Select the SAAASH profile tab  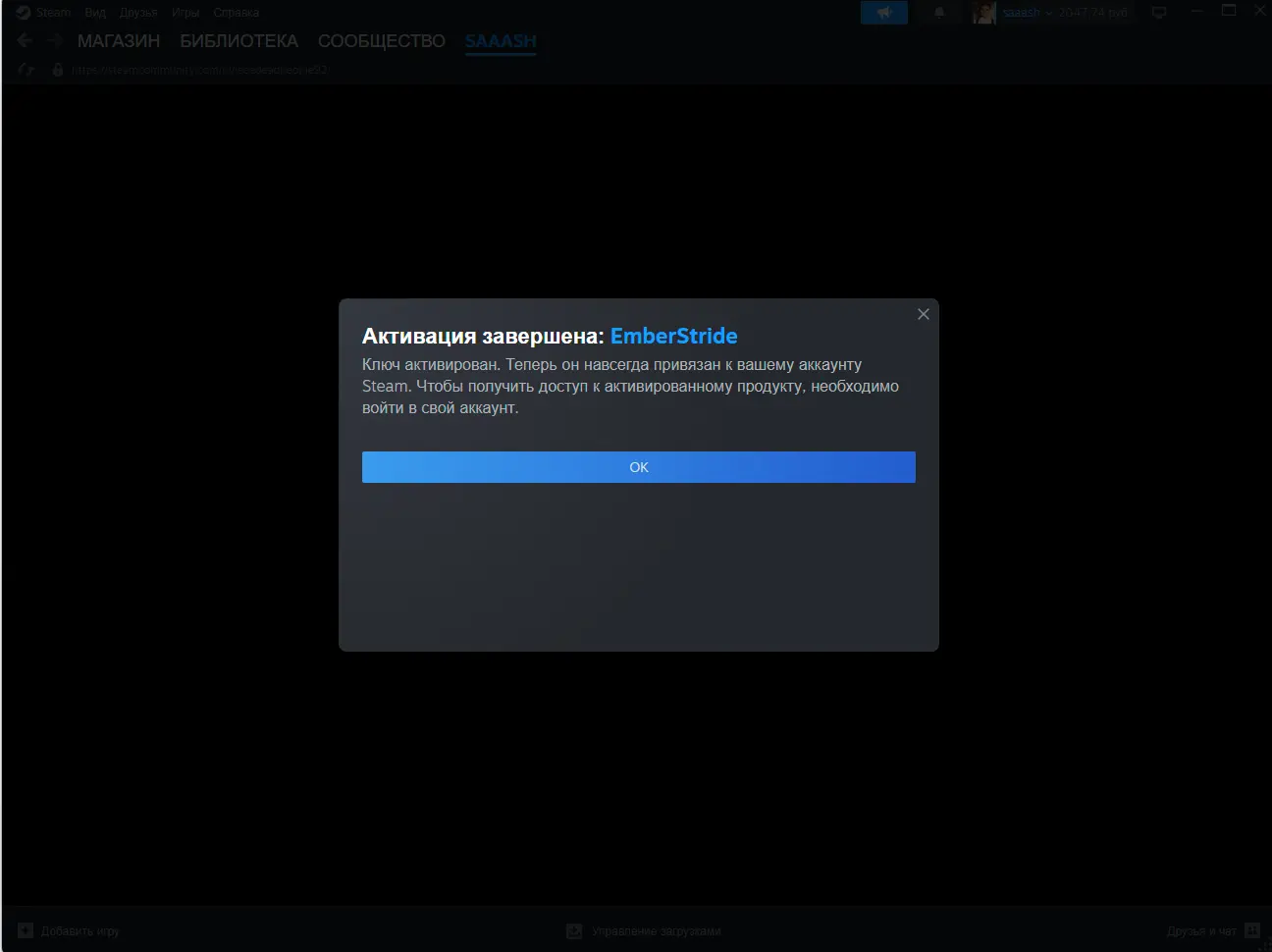coord(501,41)
